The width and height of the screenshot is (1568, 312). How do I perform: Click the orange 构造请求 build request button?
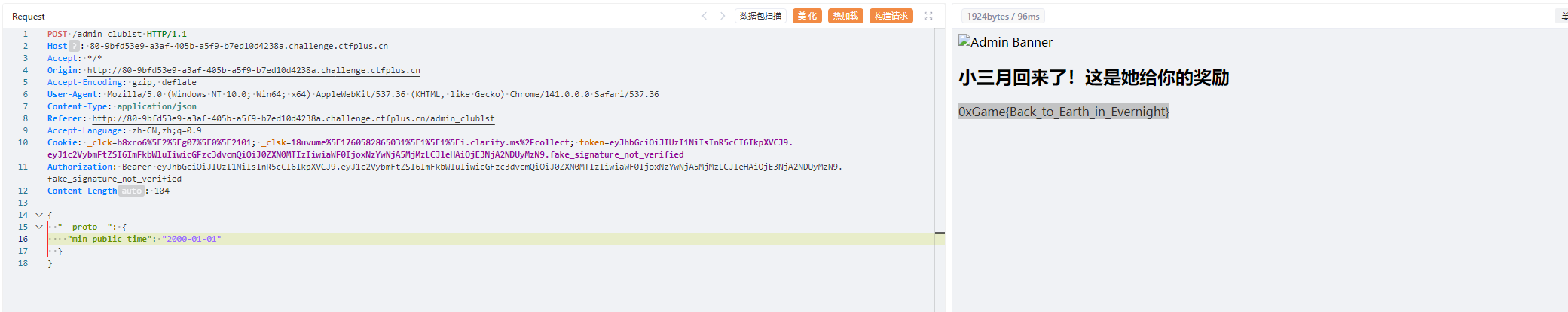[x=891, y=16]
